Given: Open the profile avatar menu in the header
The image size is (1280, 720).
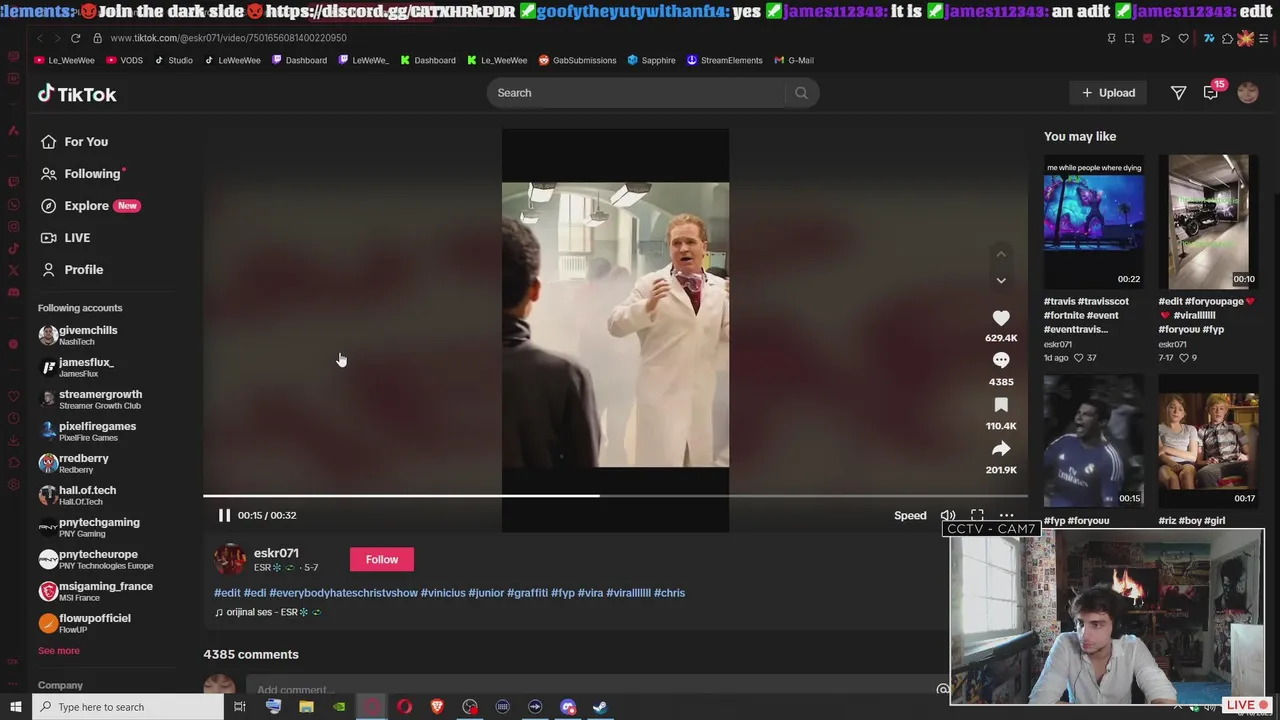Looking at the screenshot, I should click(x=1248, y=93).
